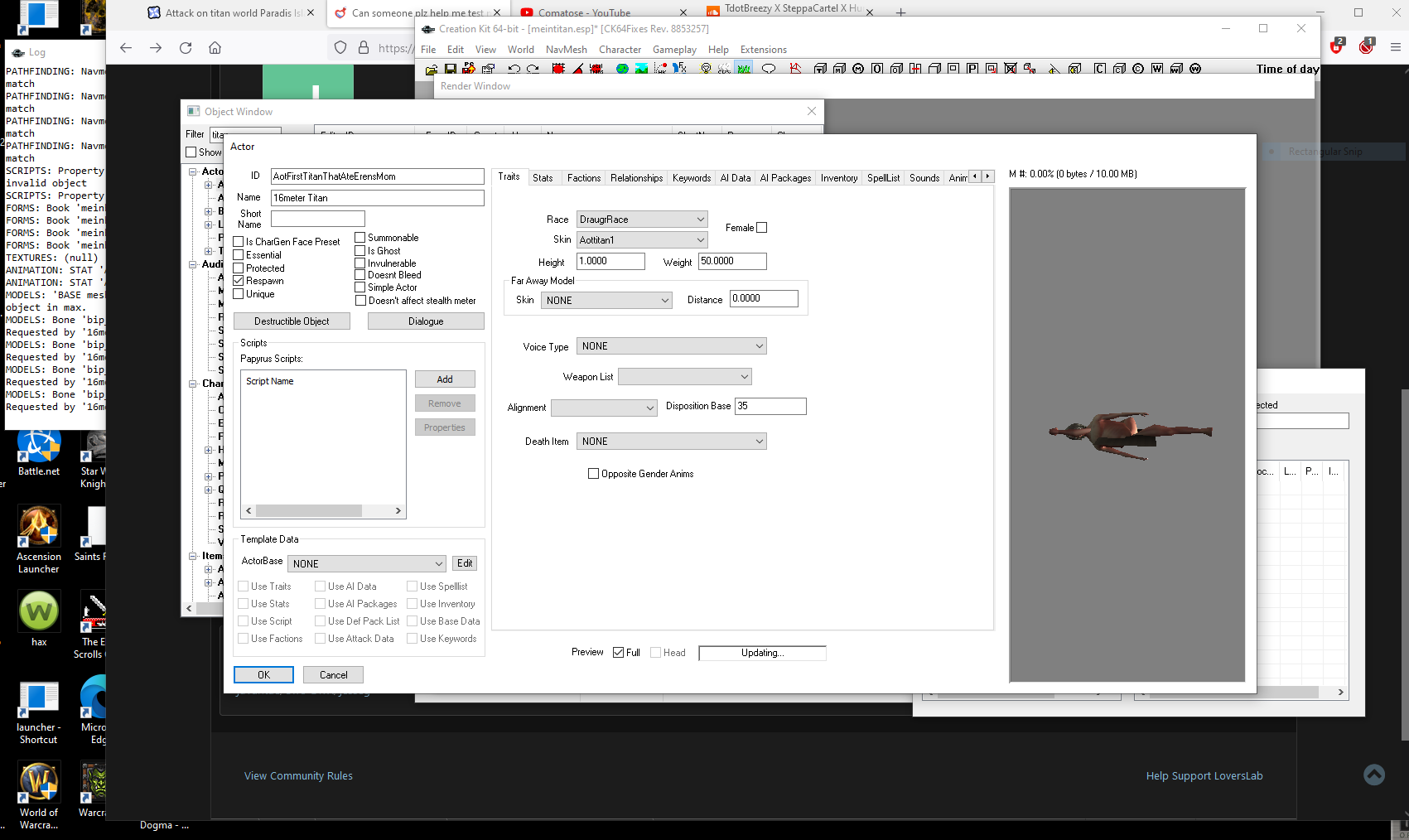
Task: Check the Female checkbox
Action: coord(762,228)
